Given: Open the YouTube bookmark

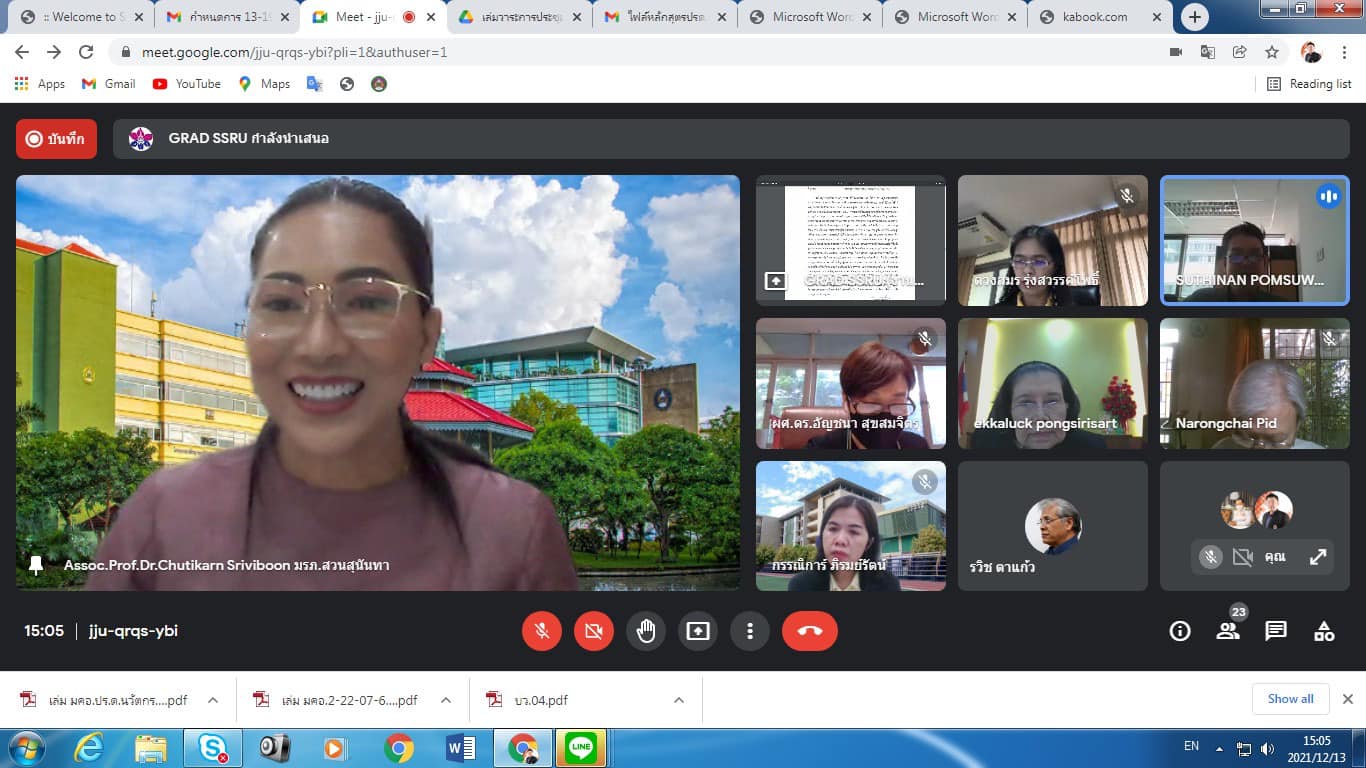Looking at the screenshot, I should (187, 84).
